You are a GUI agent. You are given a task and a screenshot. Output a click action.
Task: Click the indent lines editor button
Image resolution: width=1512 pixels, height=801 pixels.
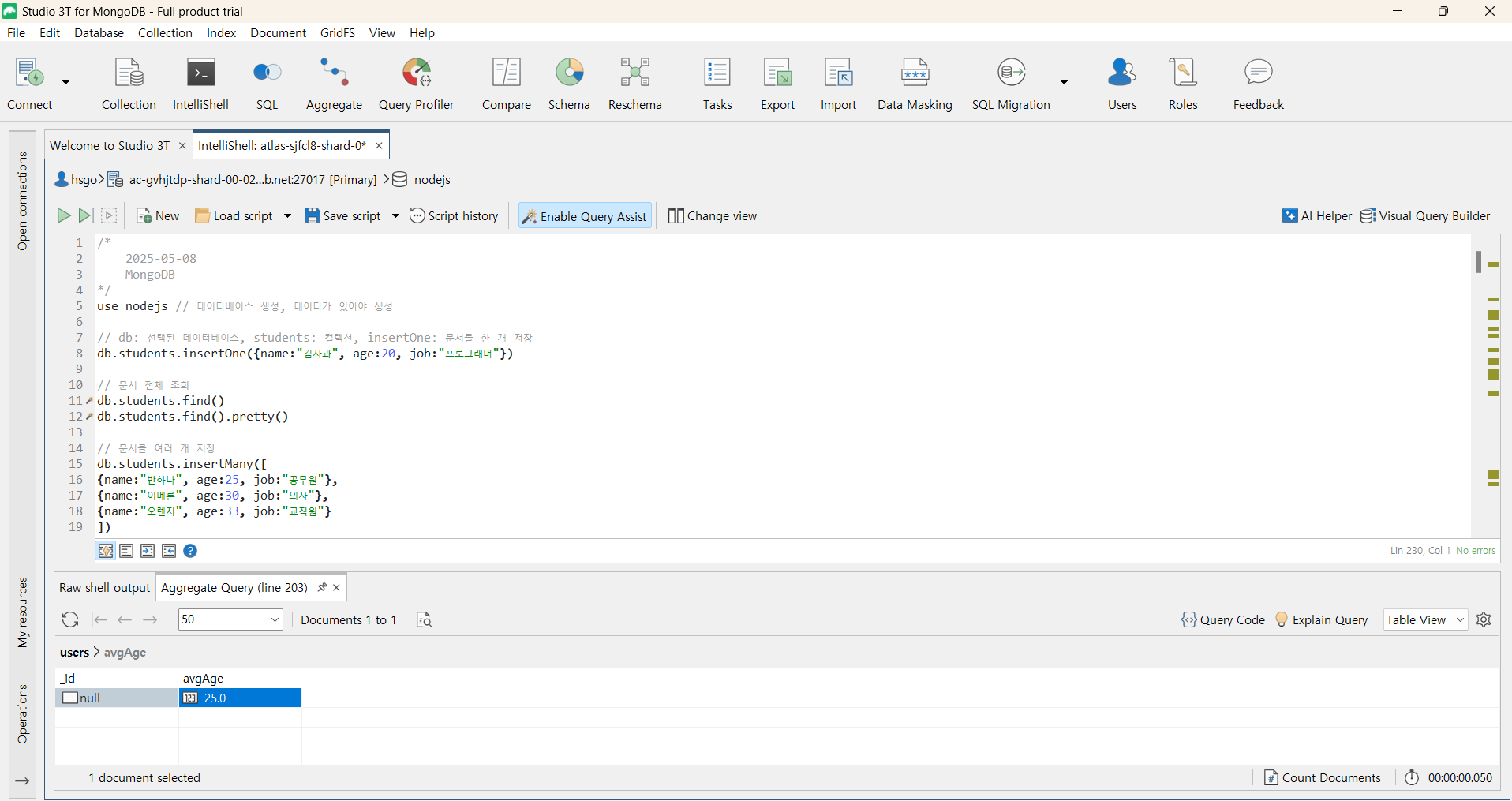[x=148, y=551]
